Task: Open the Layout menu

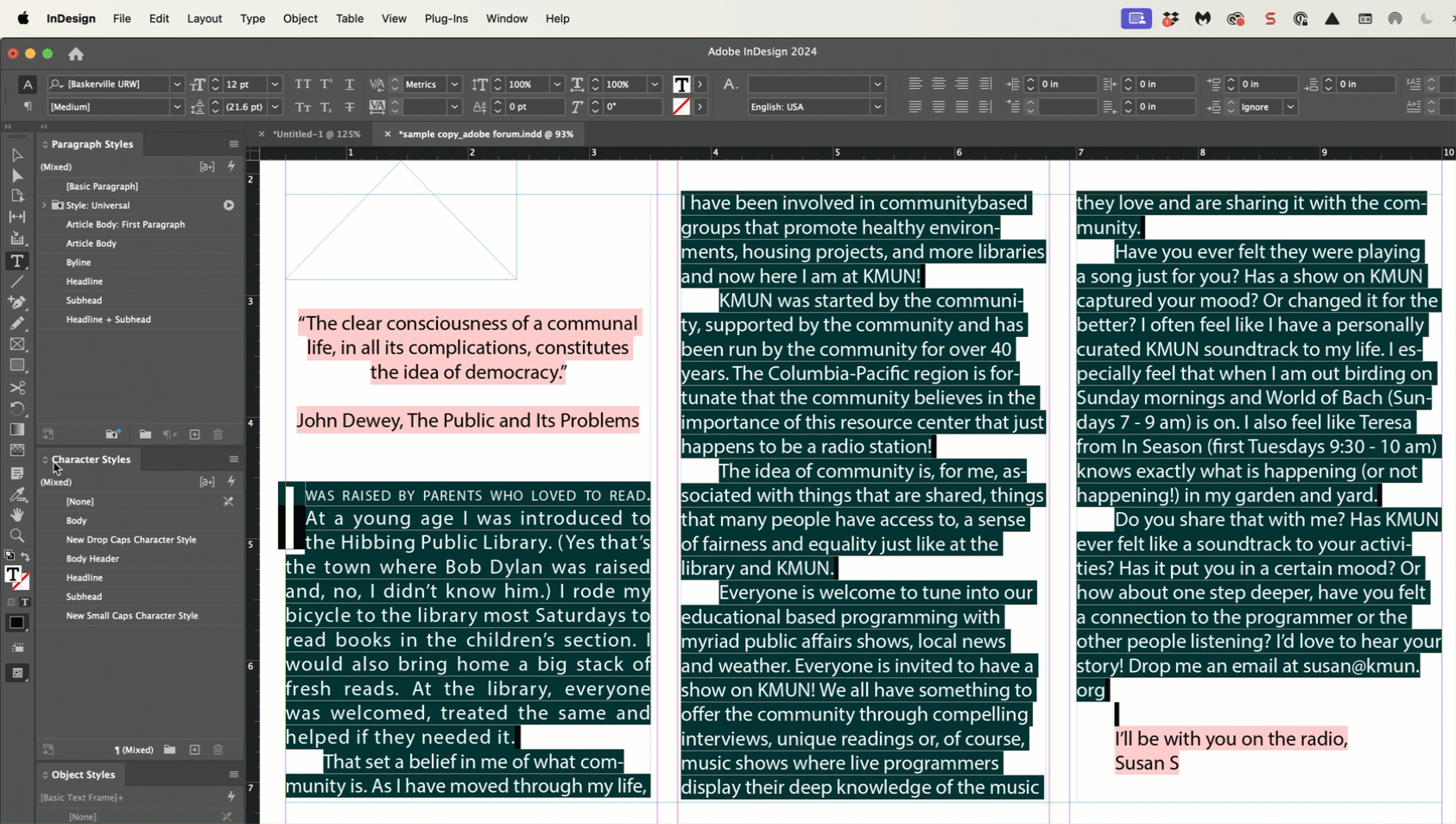Action: coord(205,18)
